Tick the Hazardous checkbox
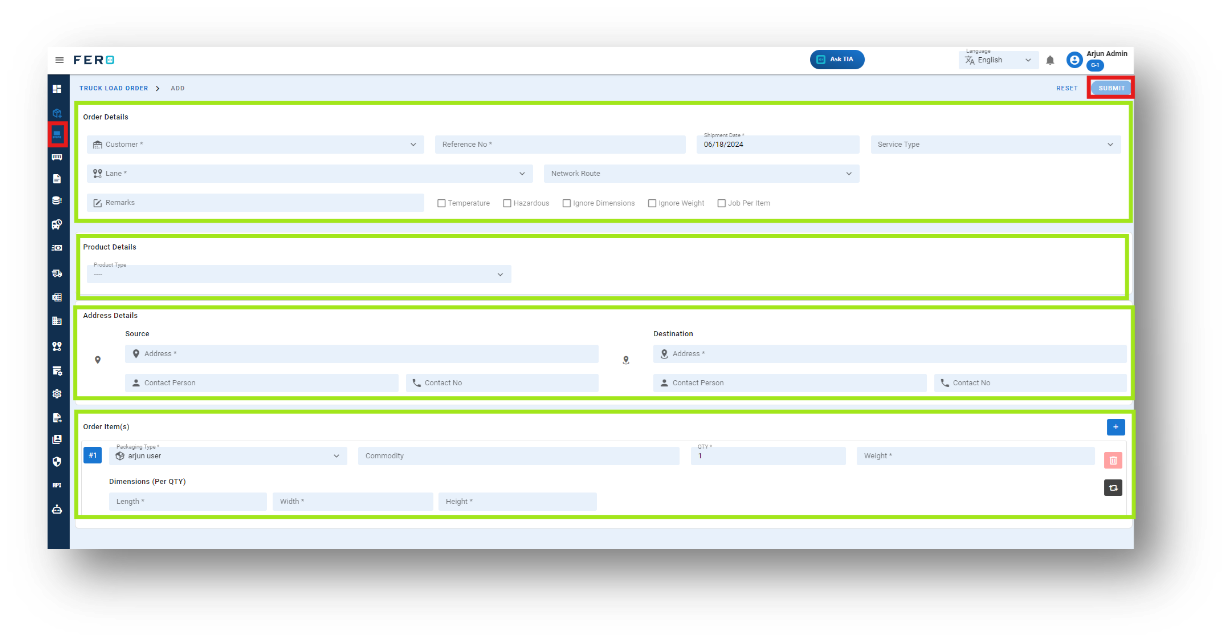Viewport: 1231px width, 644px height. click(x=507, y=203)
